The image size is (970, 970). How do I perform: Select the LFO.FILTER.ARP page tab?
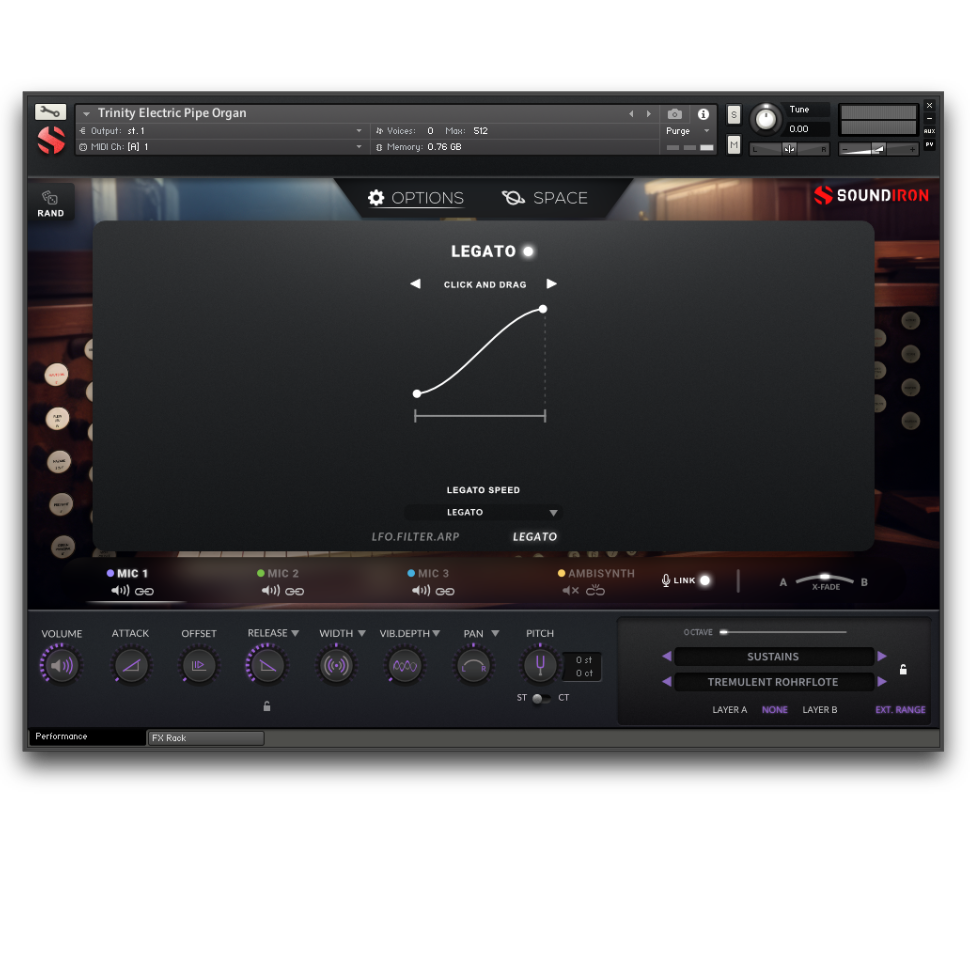[415, 537]
